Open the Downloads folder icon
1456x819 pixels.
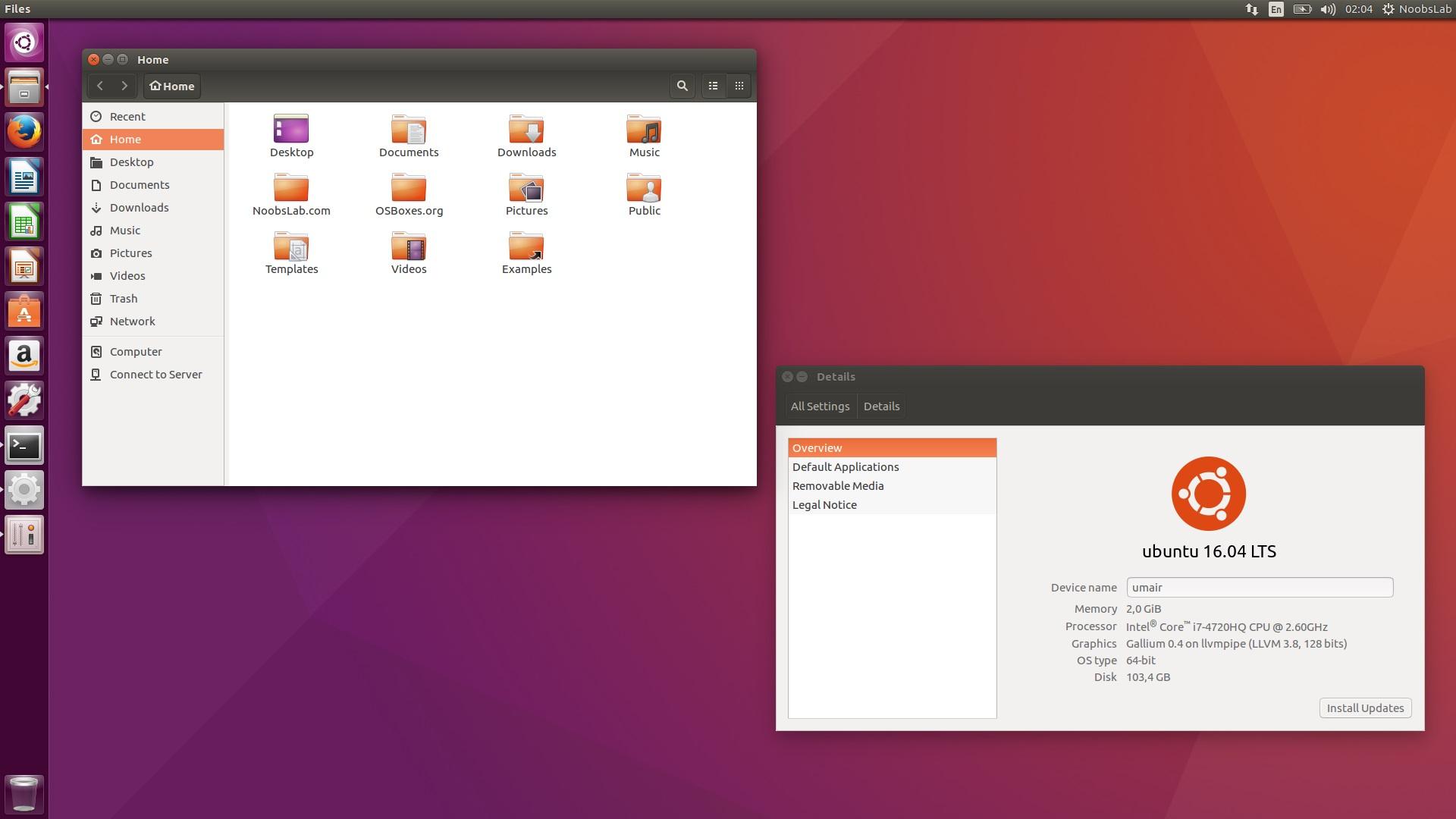point(526,130)
